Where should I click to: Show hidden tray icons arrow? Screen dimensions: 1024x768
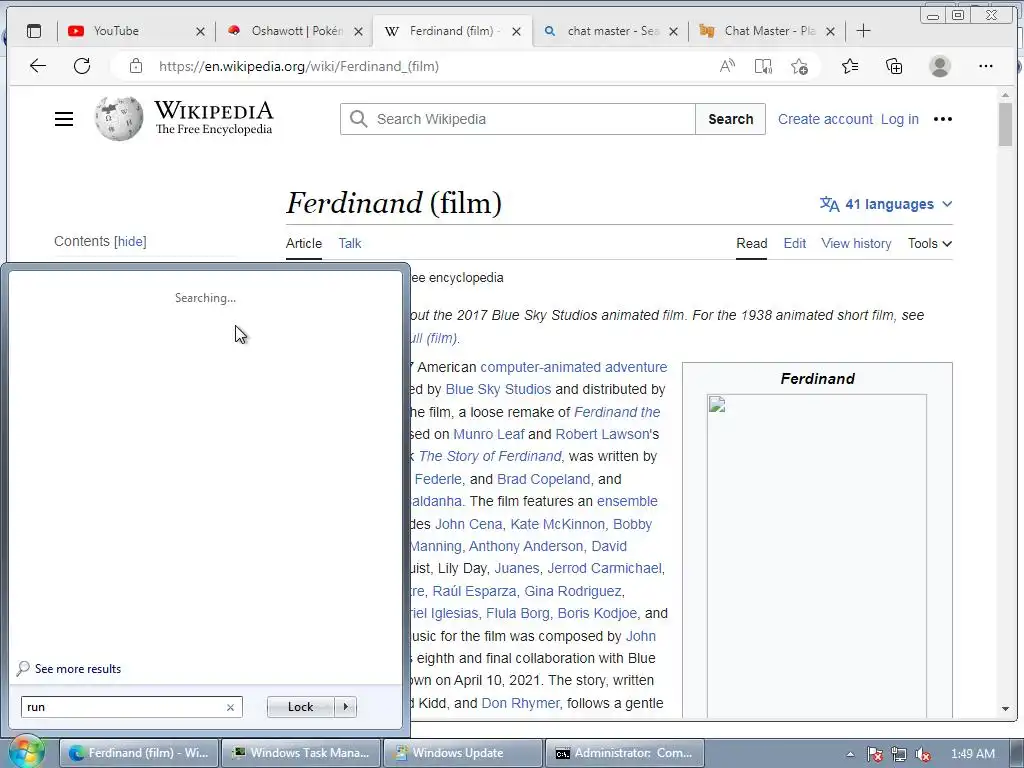[850, 754]
